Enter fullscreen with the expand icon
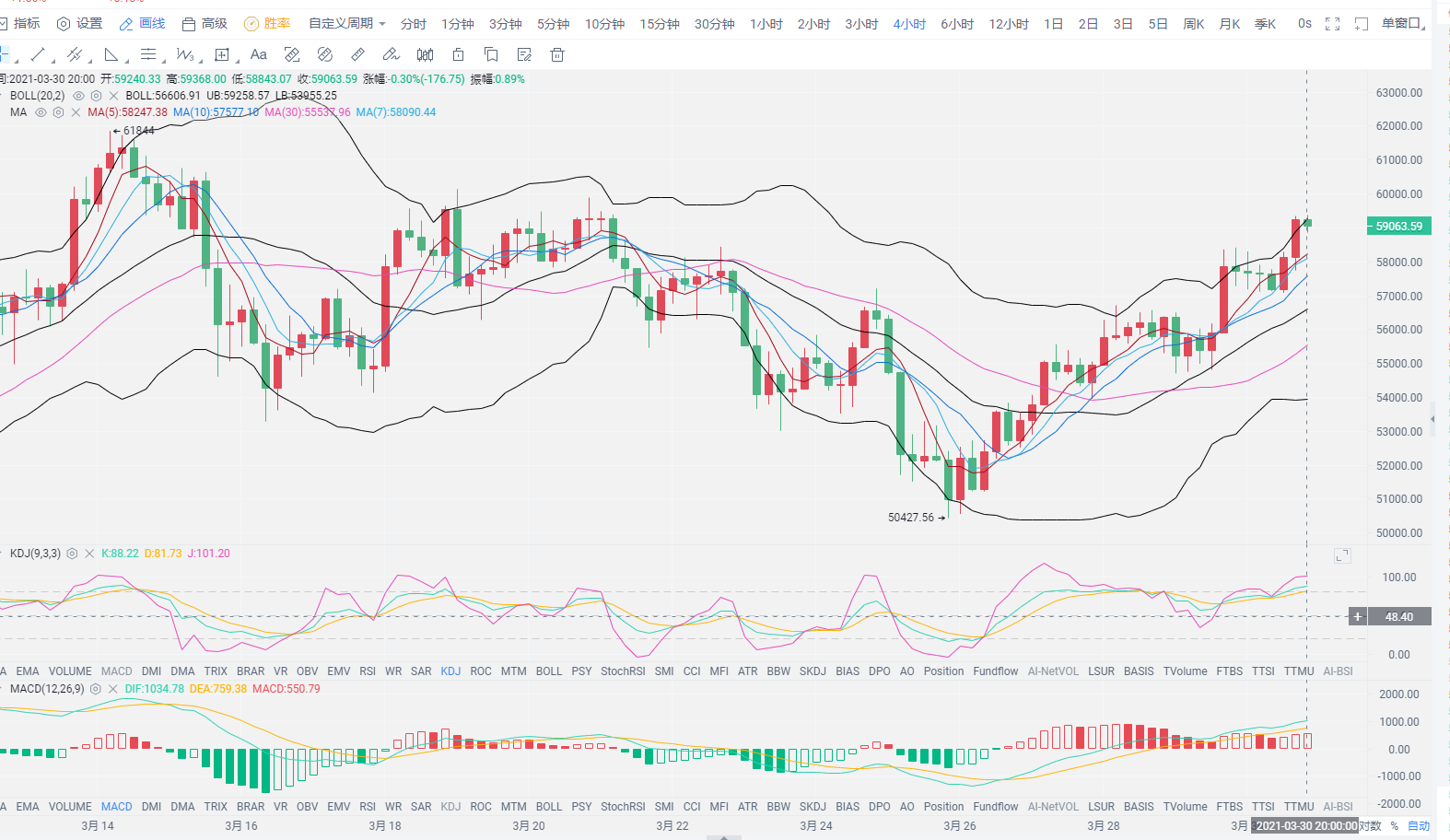 (1332, 24)
